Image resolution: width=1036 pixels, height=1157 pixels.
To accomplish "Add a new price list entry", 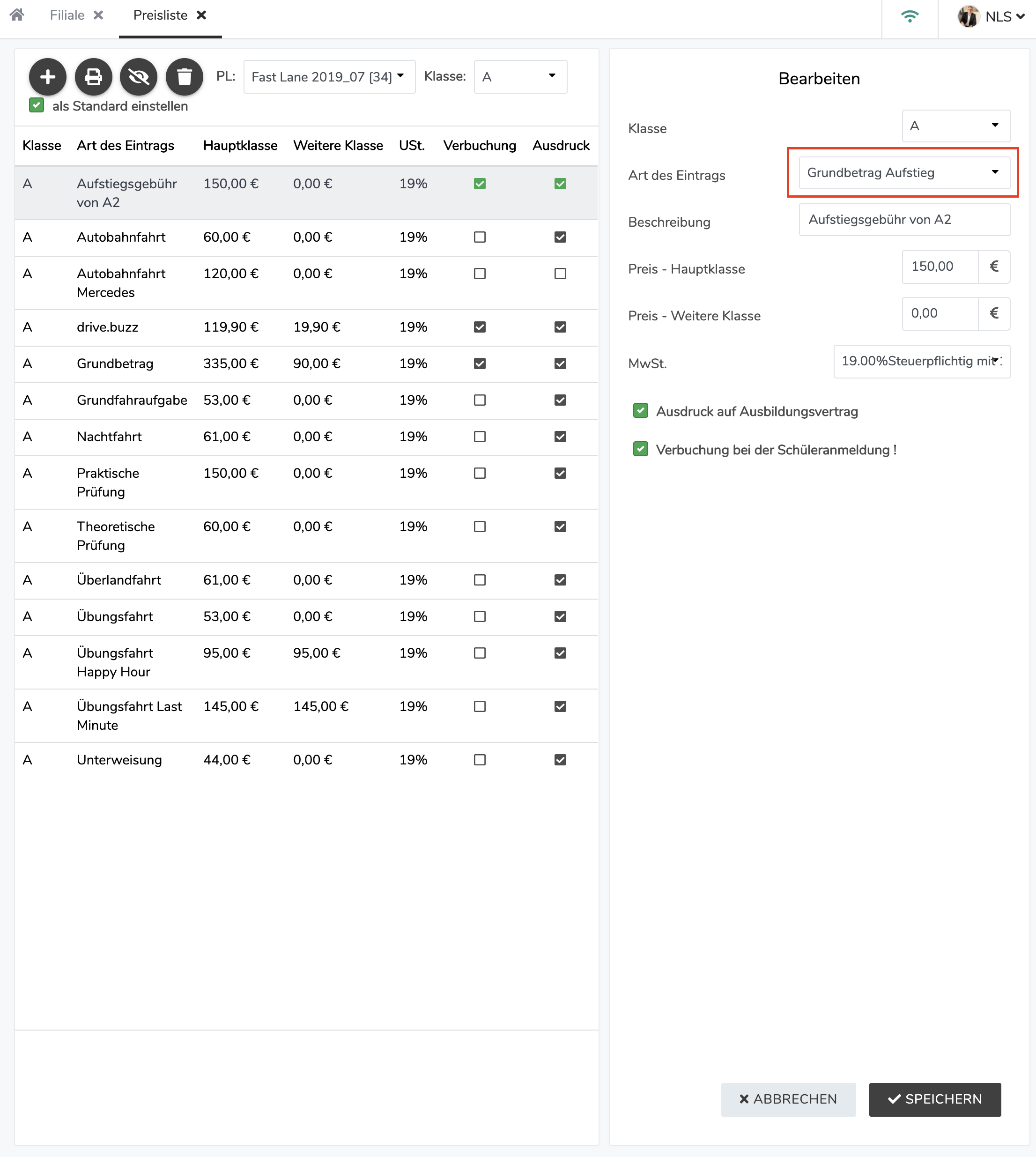I will [x=48, y=76].
